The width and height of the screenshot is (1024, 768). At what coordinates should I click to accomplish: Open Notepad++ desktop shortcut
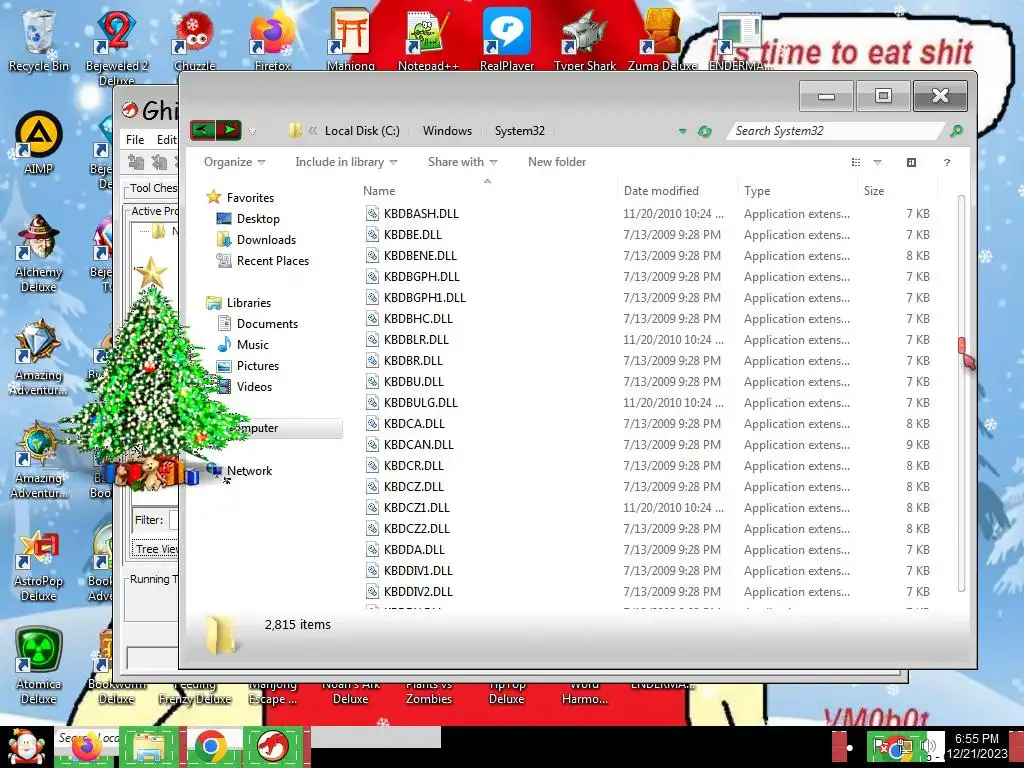click(428, 39)
